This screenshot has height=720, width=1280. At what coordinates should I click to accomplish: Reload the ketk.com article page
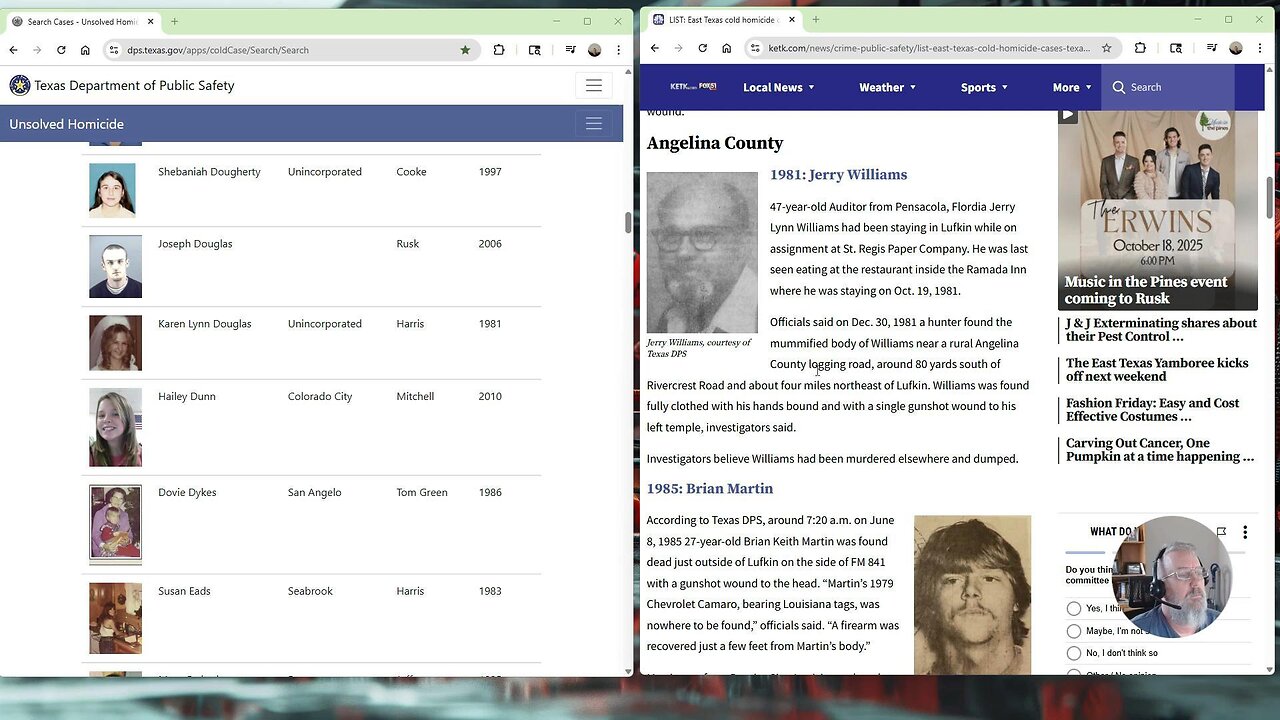pos(702,48)
